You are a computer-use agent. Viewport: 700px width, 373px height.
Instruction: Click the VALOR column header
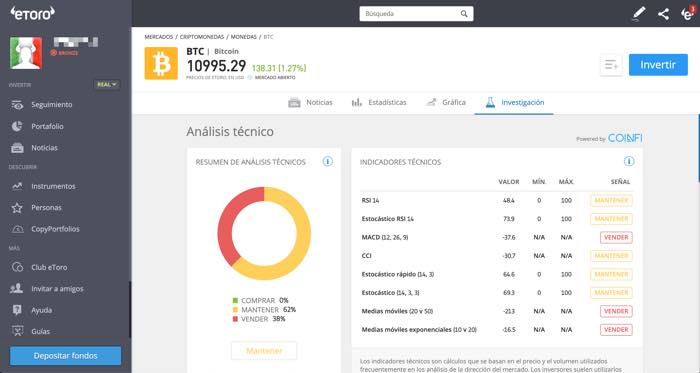[508, 182]
